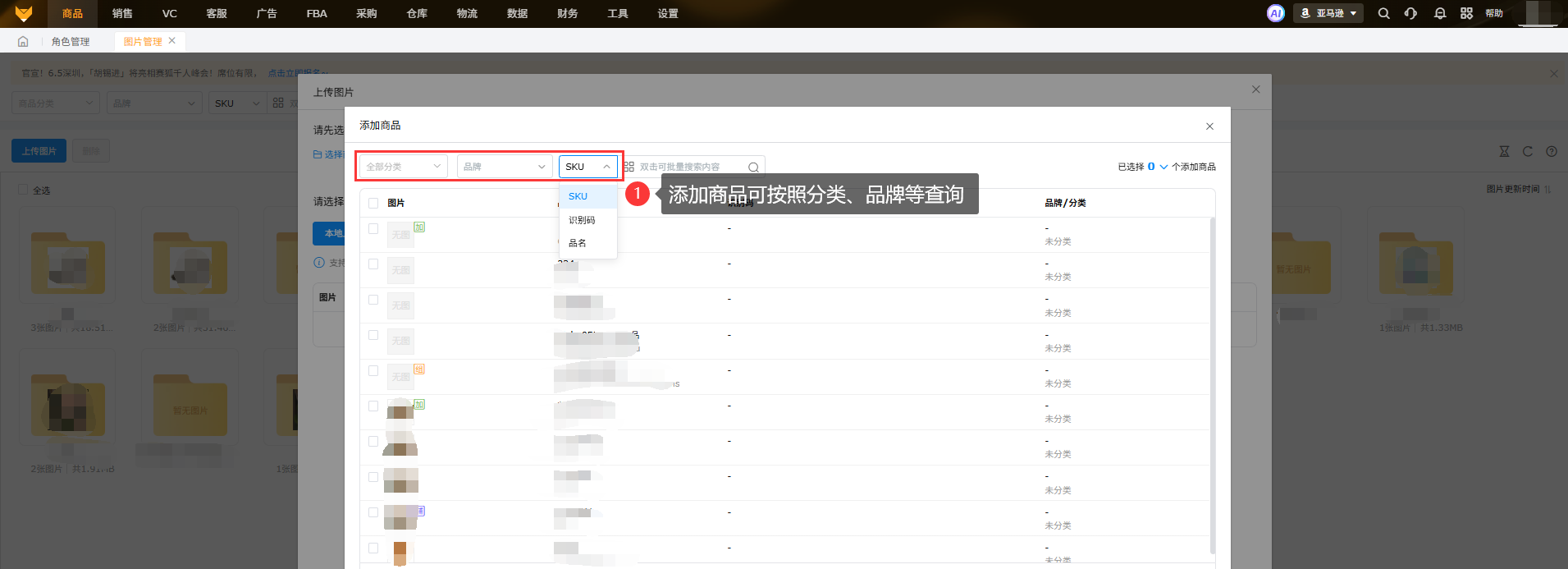
Task: Open 品牌 dropdown on background page
Action: 154,103
